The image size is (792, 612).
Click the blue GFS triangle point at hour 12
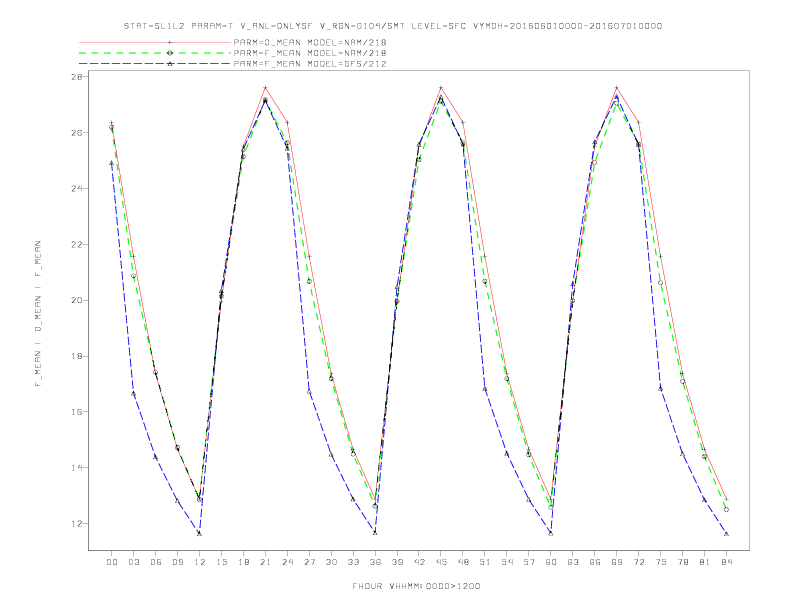tap(200, 533)
